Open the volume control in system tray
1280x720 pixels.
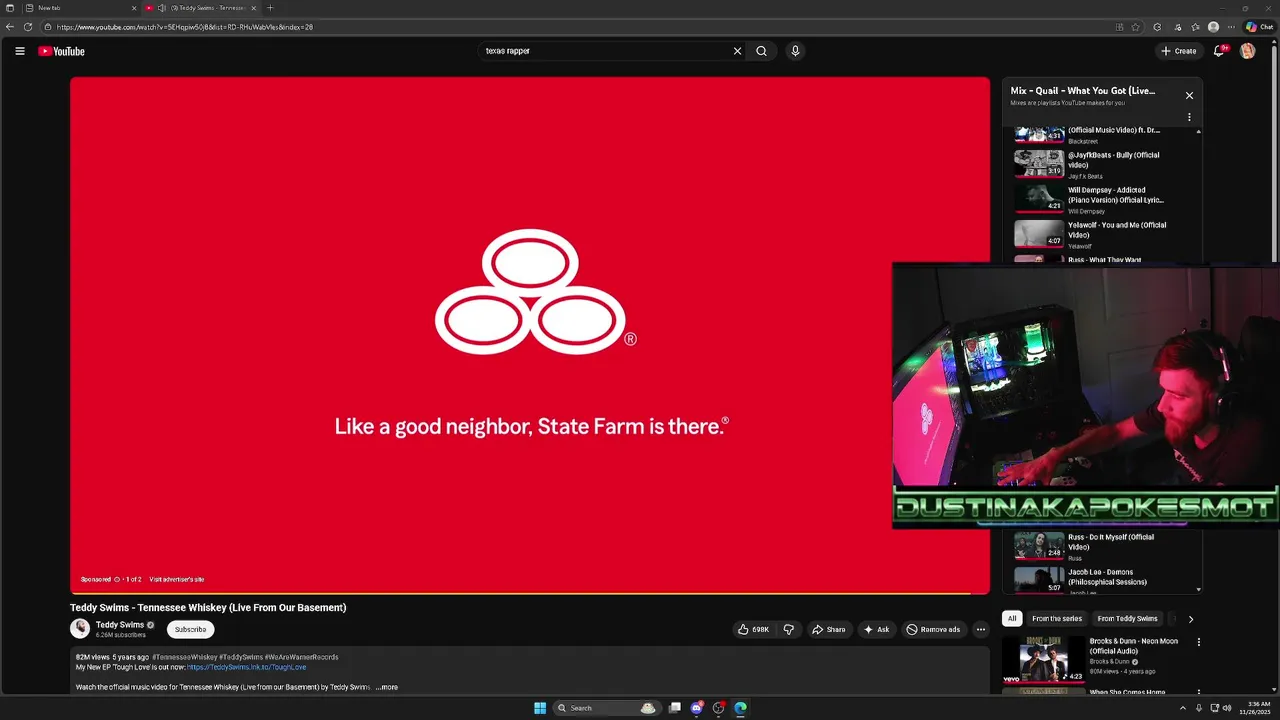pos(1227,708)
